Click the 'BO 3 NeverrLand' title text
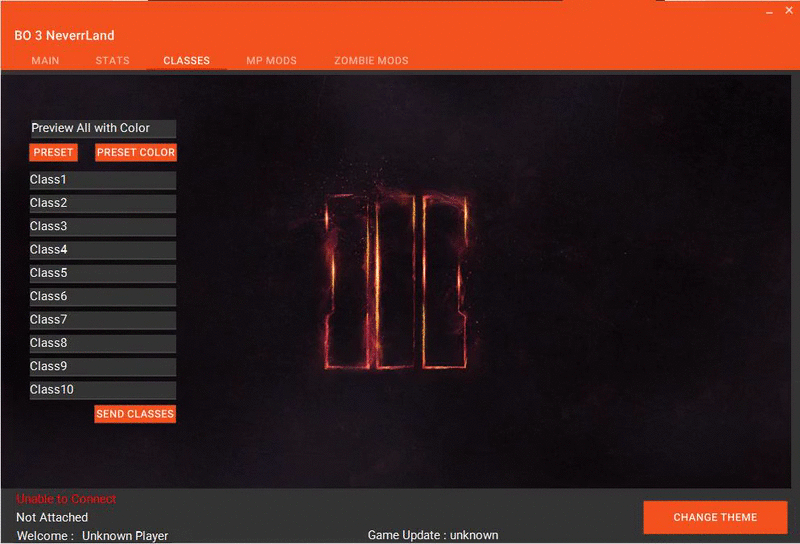The image size is (800, 544). pyautogui.click(x=64, y=35)
